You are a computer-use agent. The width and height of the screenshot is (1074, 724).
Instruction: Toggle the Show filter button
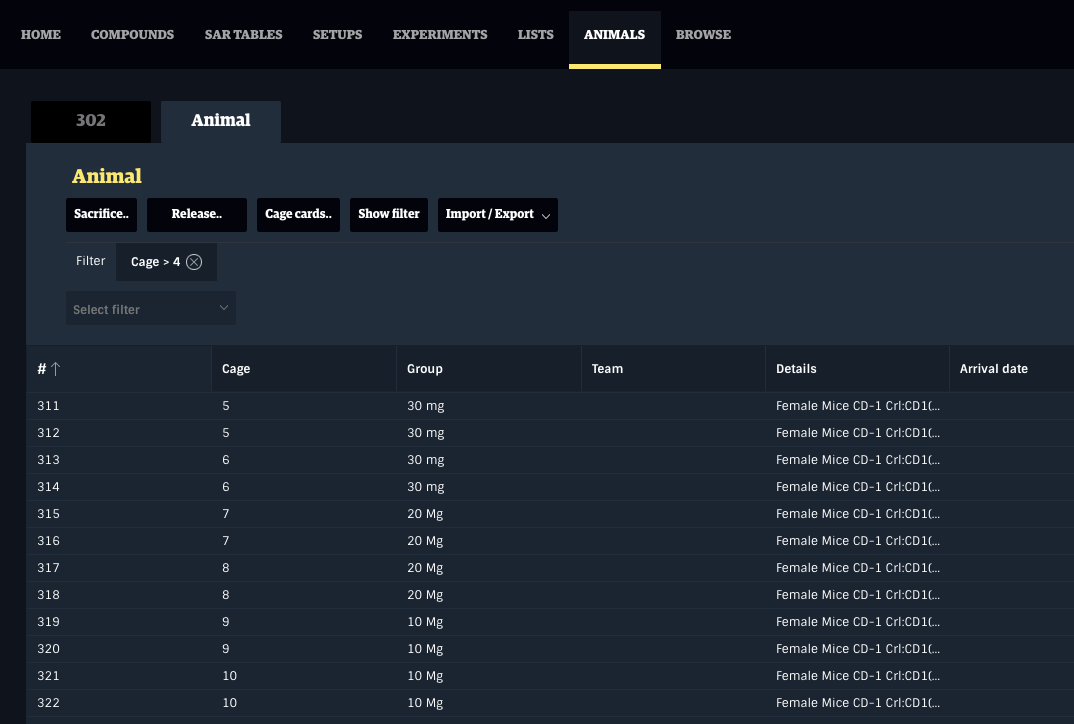389,214
